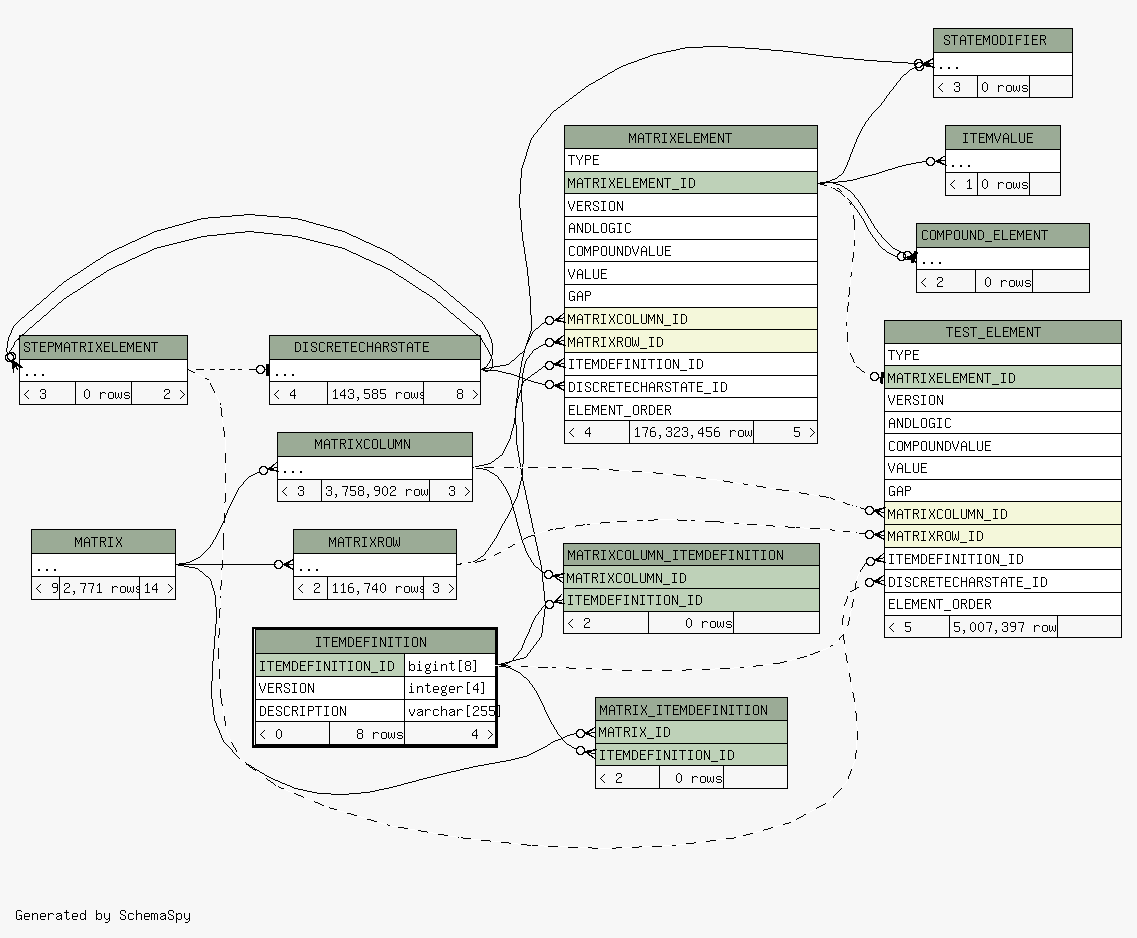Select ITEMDEFINITION_ID in MATRIXCOLUMN_ITEMDEFINITION table
The width and height of the screenshot is (1137, 938).
pos(691,600)
